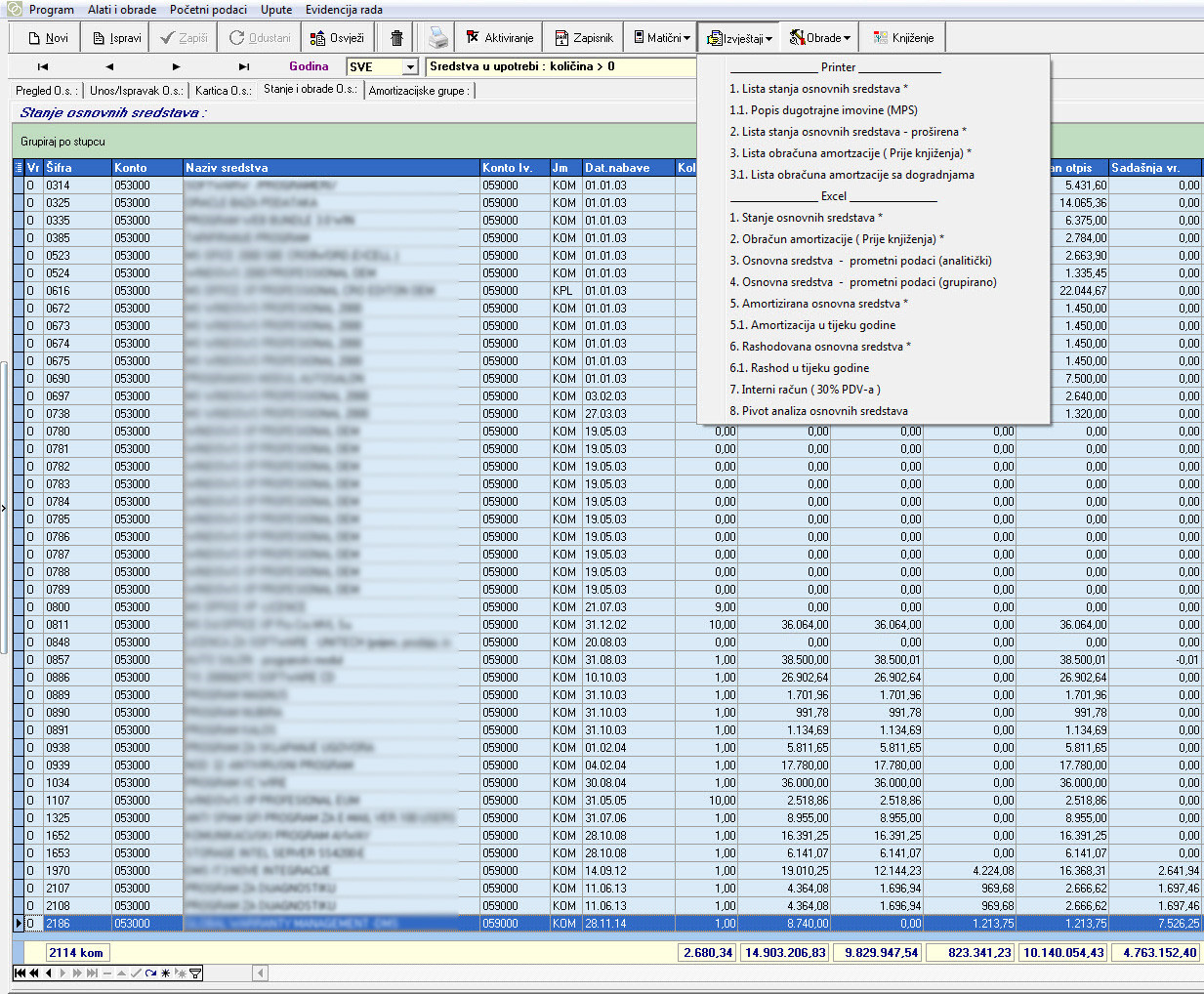Click the grid selector icon left of Vr header
This screenshot has width=1204, height=994.
point(19,168)
